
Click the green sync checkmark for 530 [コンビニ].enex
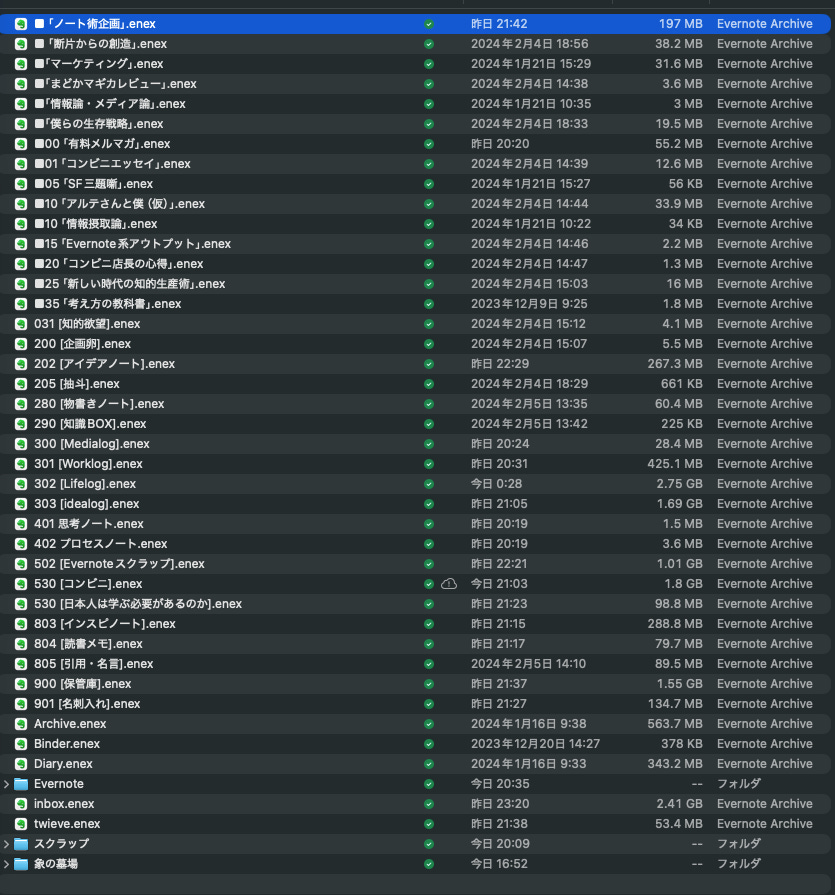(x=429, y=584)
